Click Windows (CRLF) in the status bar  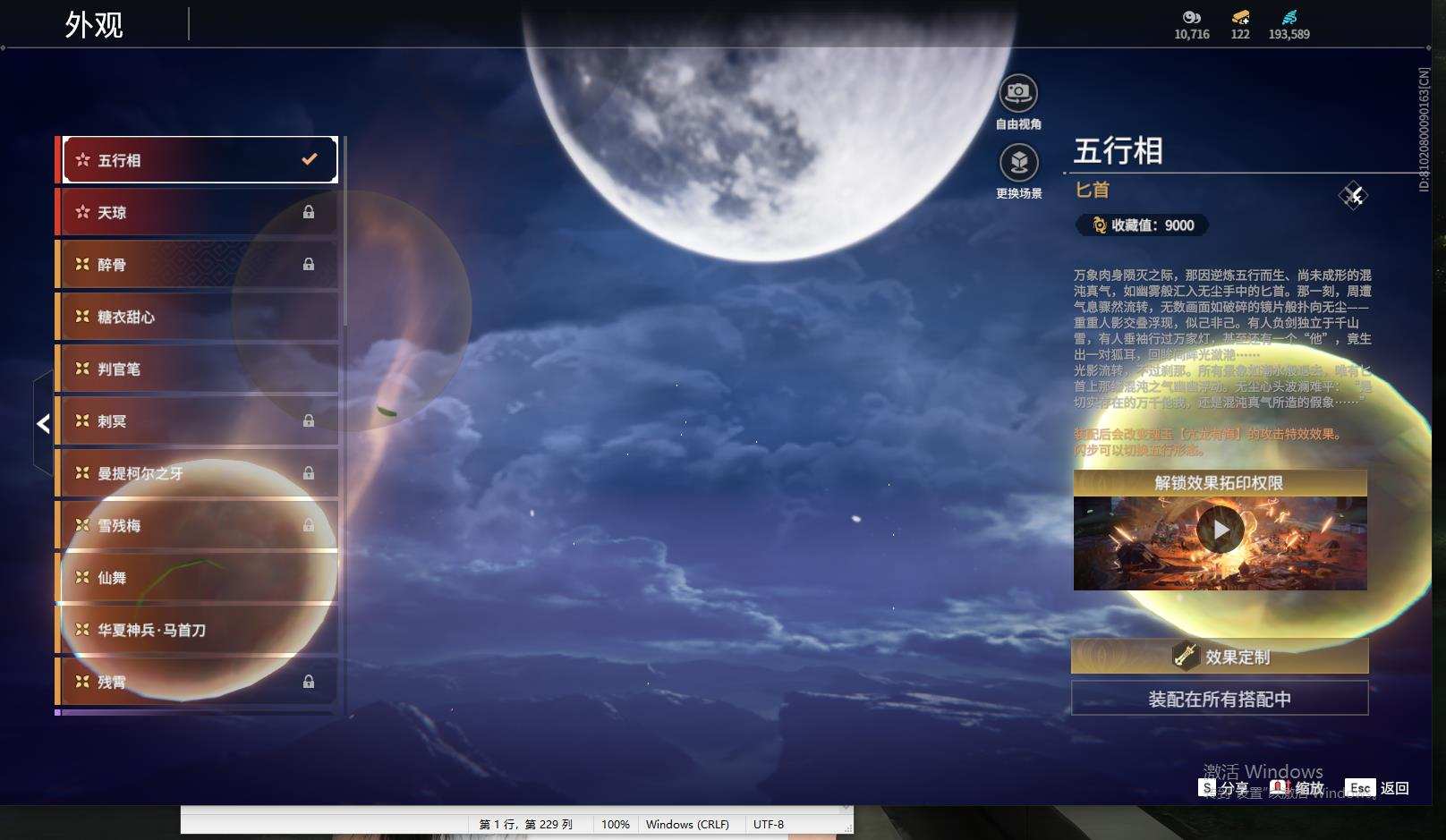(687, 824)
